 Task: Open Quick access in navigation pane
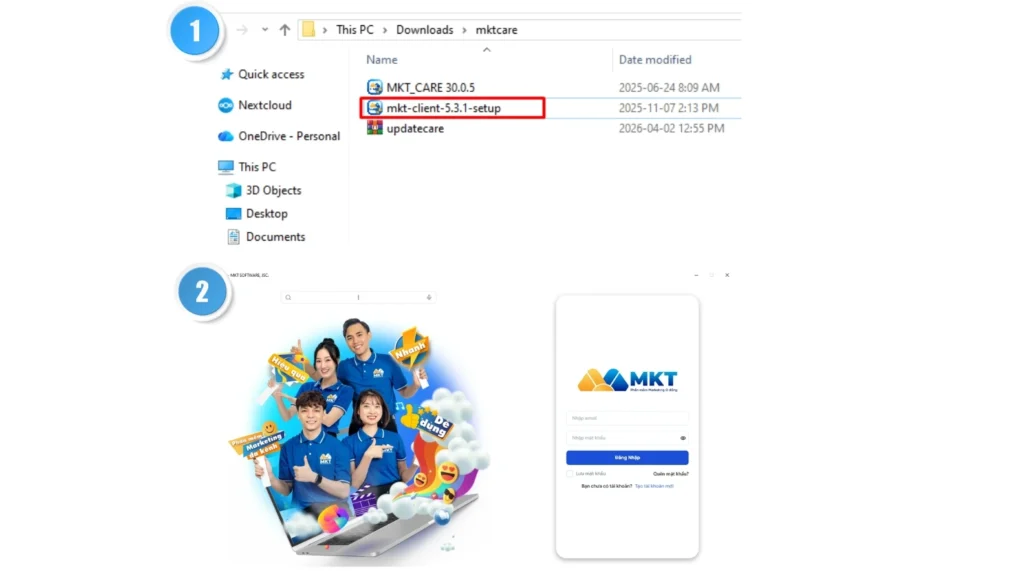[x=271, y=74]
